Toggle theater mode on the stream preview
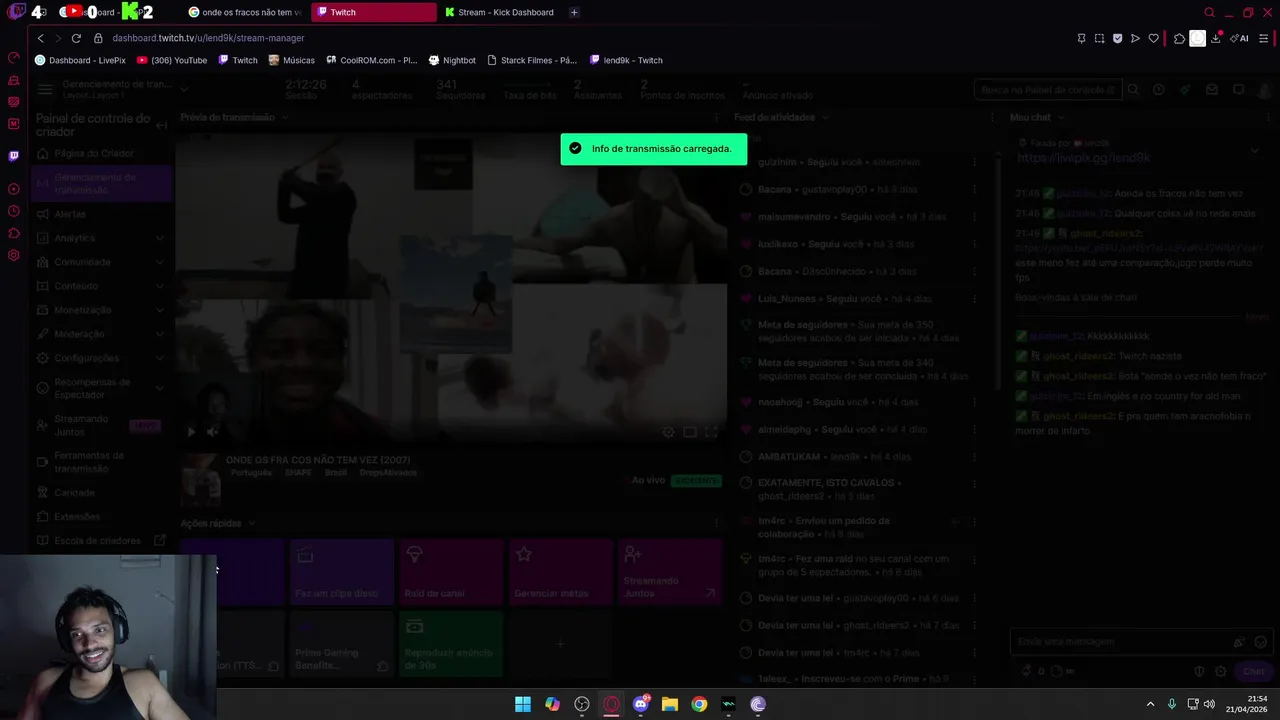 690,432
